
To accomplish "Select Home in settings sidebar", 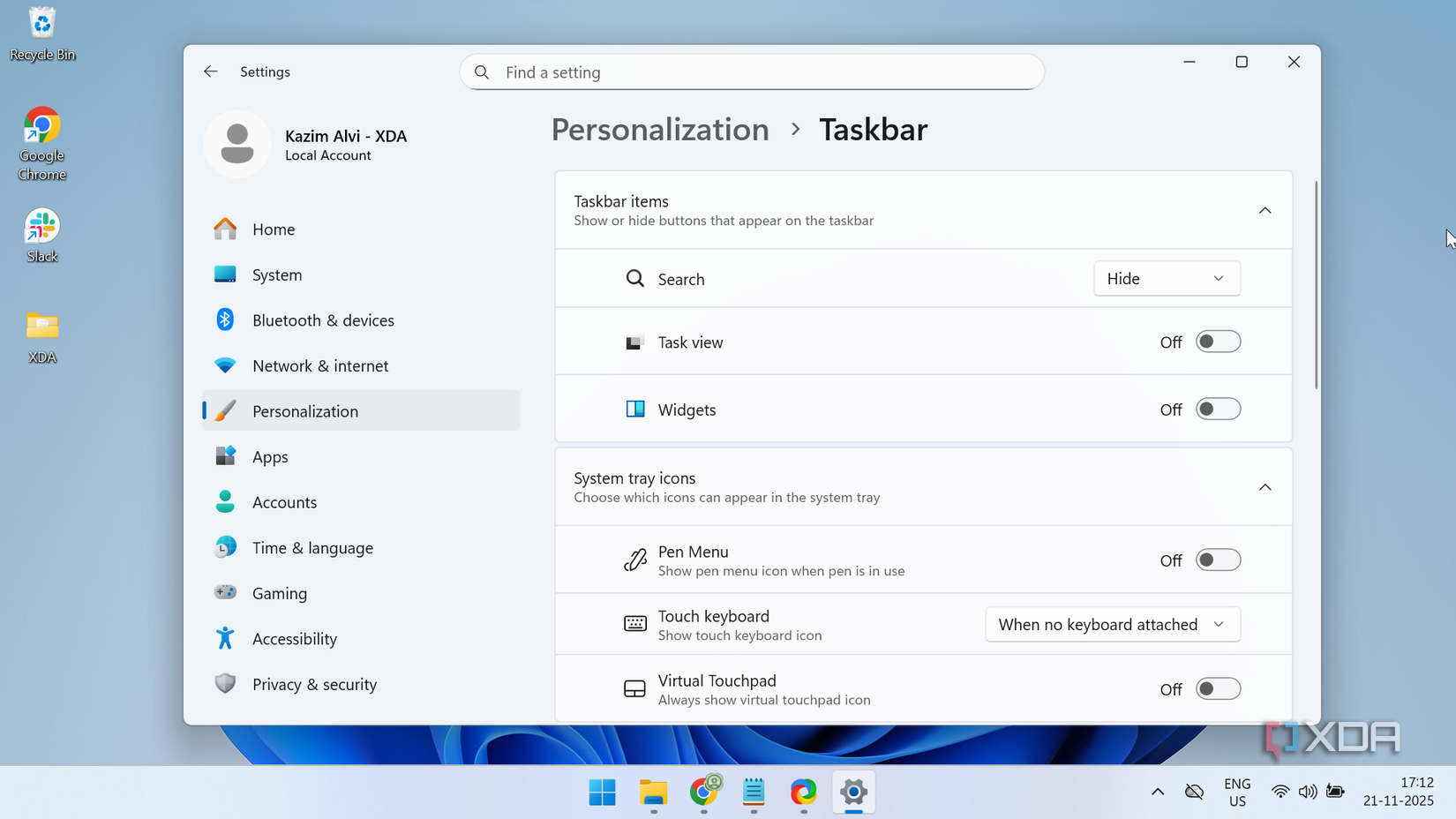I will coord(361,229).
